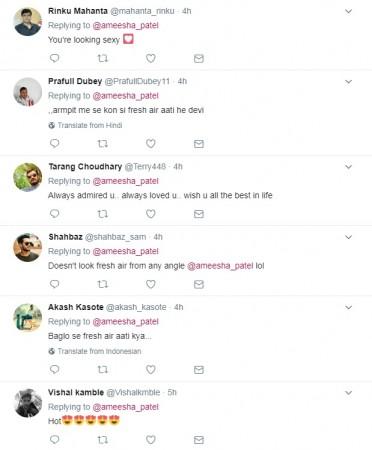Open Tarang Choudhary's profile picture
Viewport: 372px width, 450px height.
click(x=27, y=177)
